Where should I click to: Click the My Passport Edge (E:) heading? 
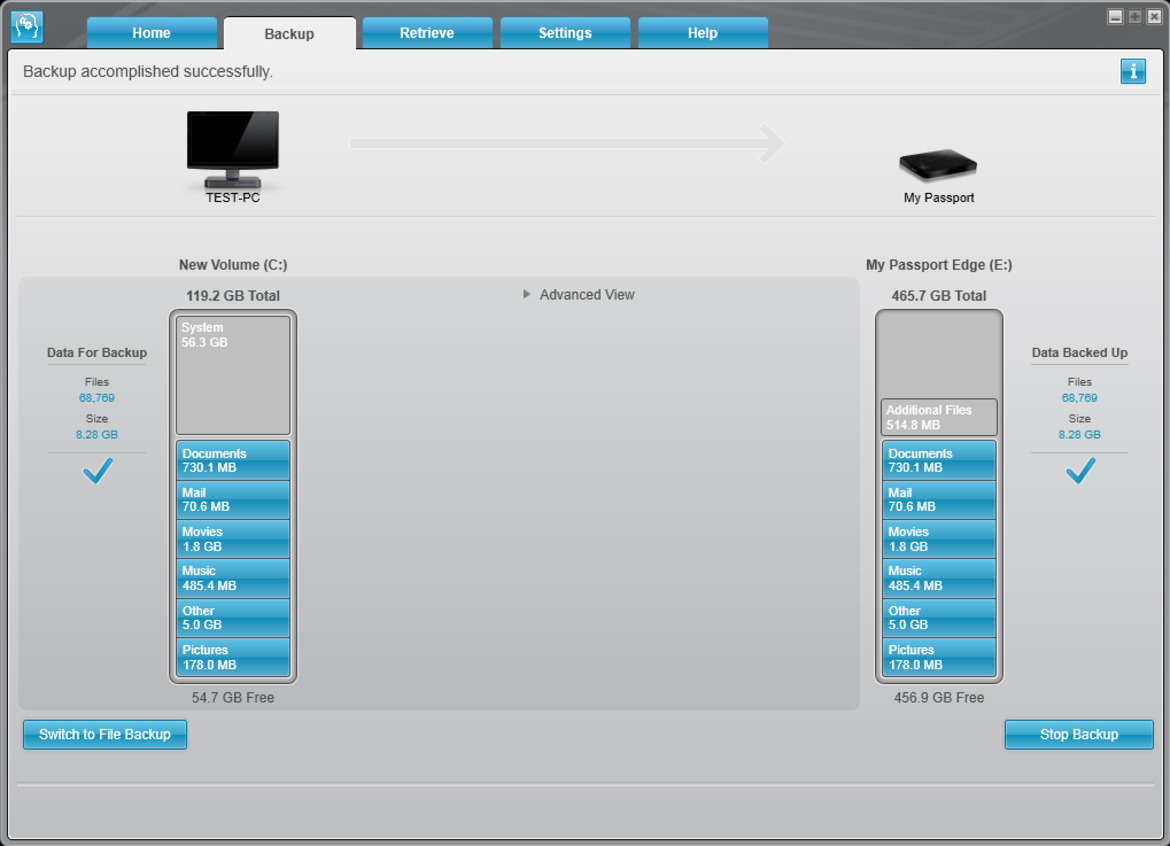939,265
